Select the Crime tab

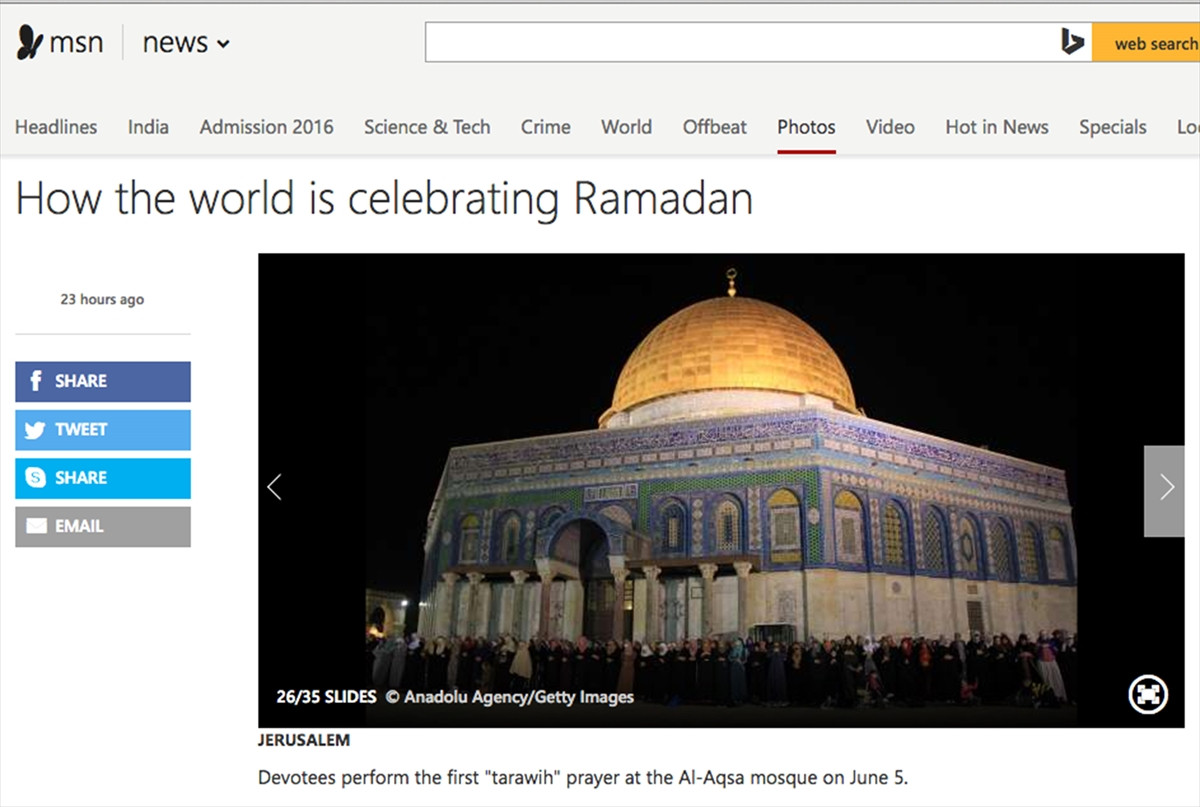point(545,127)
